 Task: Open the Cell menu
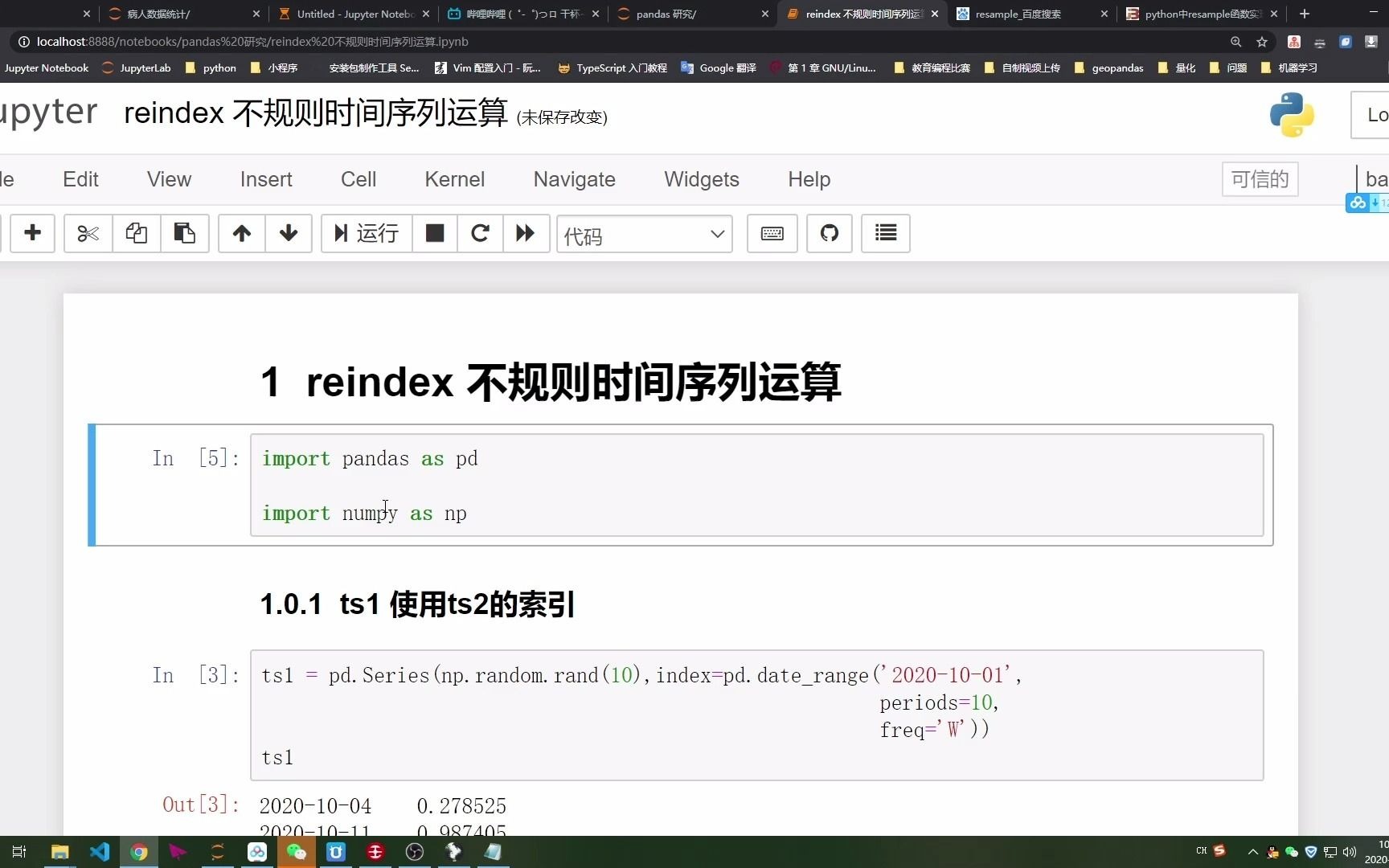(x=359, y=179)
